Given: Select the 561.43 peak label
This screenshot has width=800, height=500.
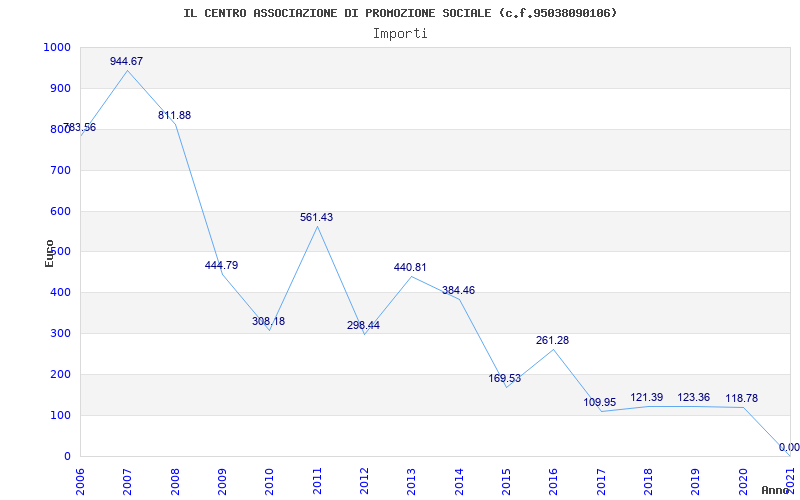Looking at the screenshot, I should click(316, 217).
